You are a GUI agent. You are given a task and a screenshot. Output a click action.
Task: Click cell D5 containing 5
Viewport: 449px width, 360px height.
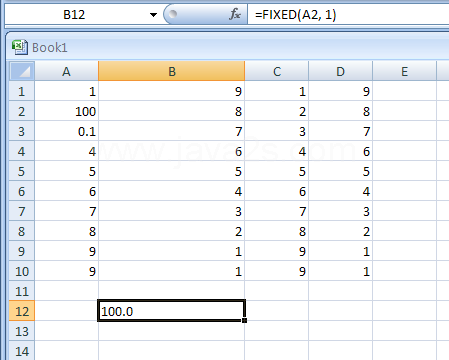point(340,171)
